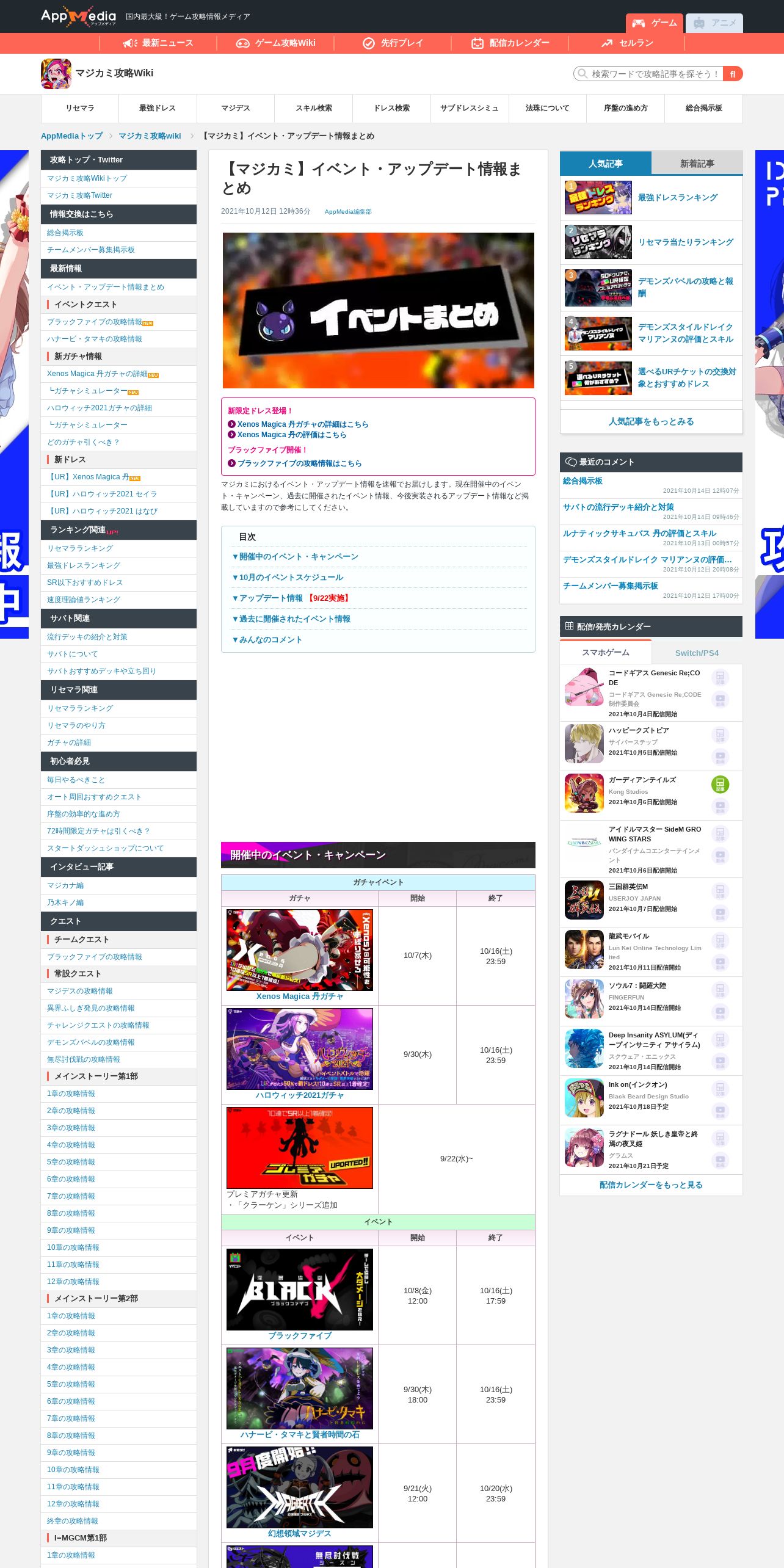This screenshot has height=1568, width=784.
Task: Click the trending arrow icon for セルラン
Action: coord(606,43)
